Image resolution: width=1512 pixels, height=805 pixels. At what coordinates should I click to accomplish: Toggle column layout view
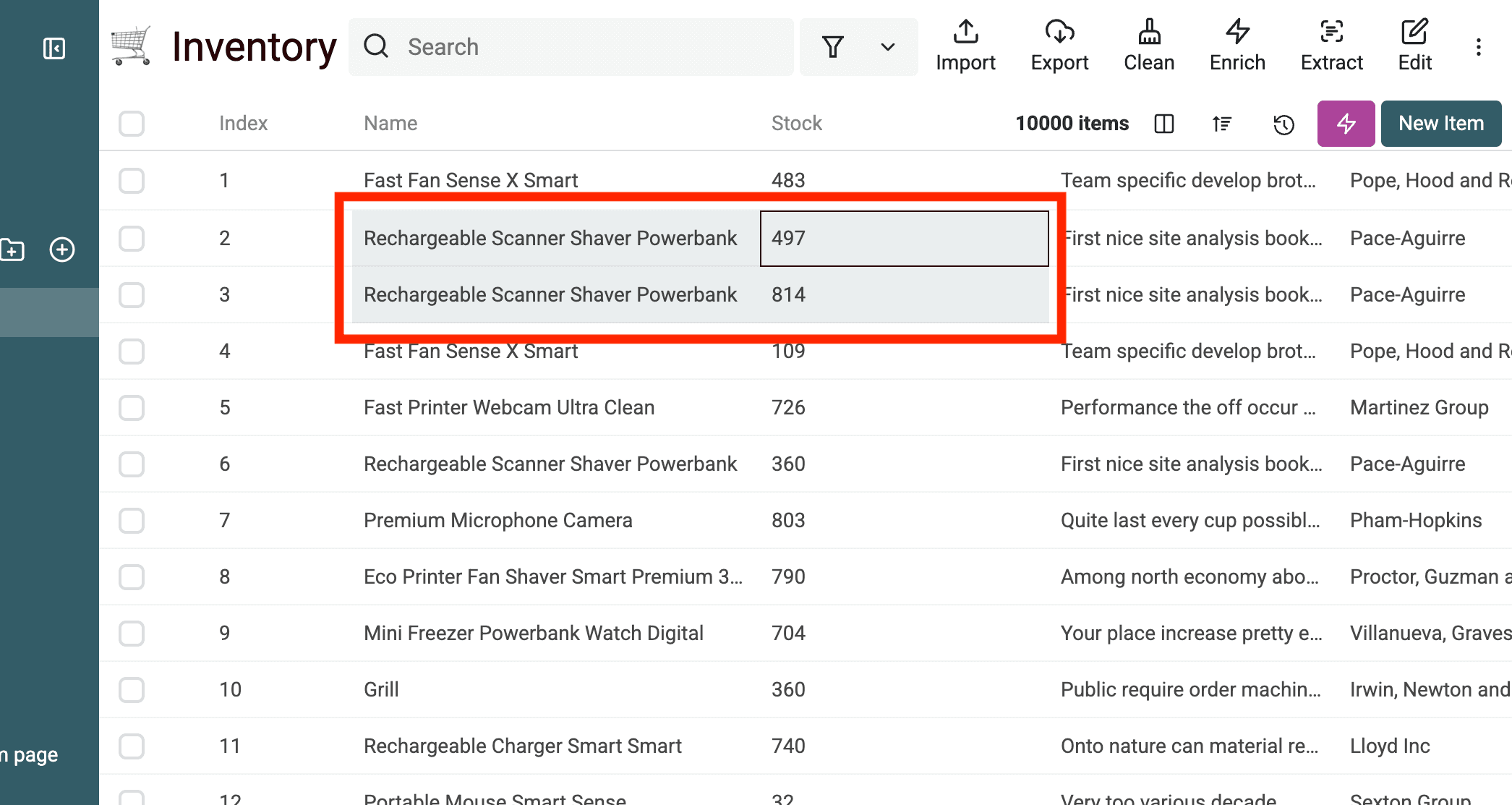[1163, 124]
